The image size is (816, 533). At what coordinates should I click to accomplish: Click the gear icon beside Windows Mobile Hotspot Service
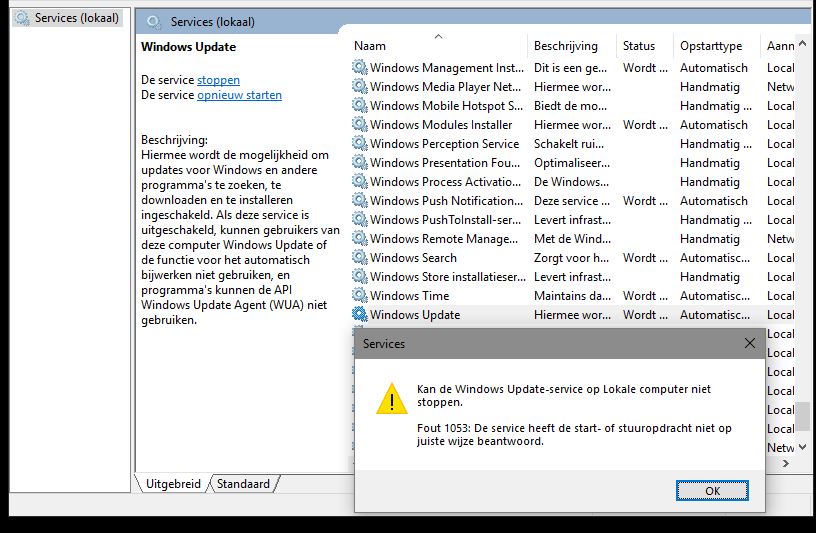[x=360, y=105]
